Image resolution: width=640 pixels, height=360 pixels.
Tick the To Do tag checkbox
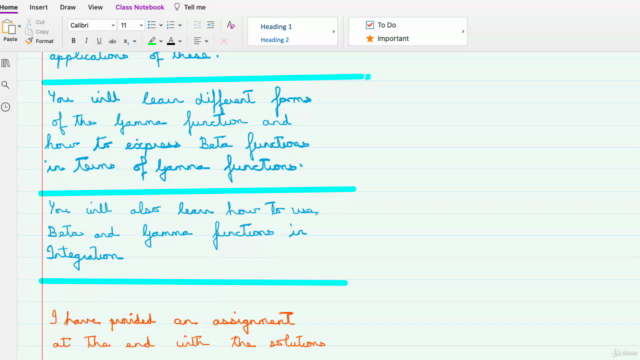tap(370, 25)
